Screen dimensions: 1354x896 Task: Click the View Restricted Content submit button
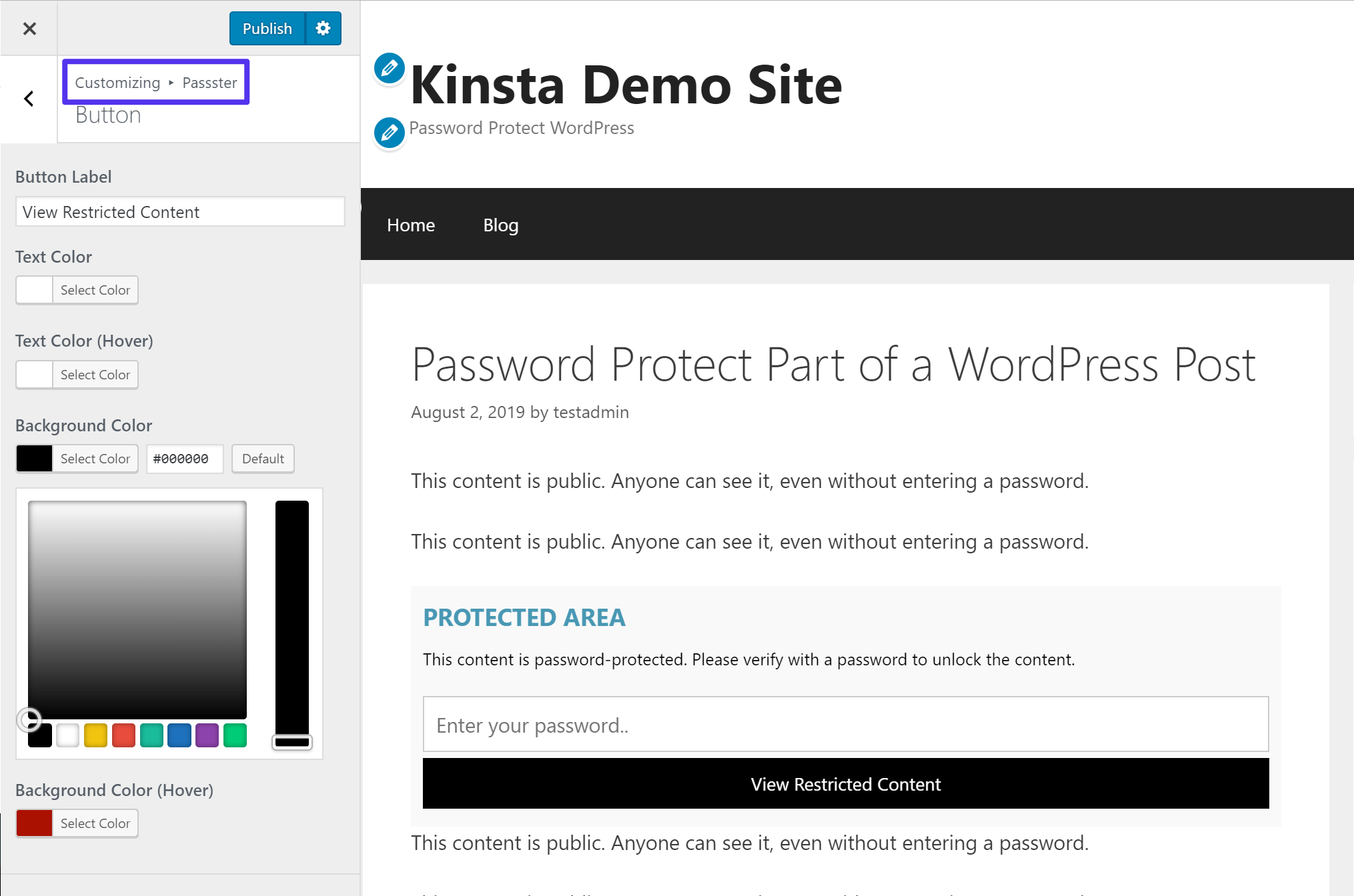pos(845,784)
